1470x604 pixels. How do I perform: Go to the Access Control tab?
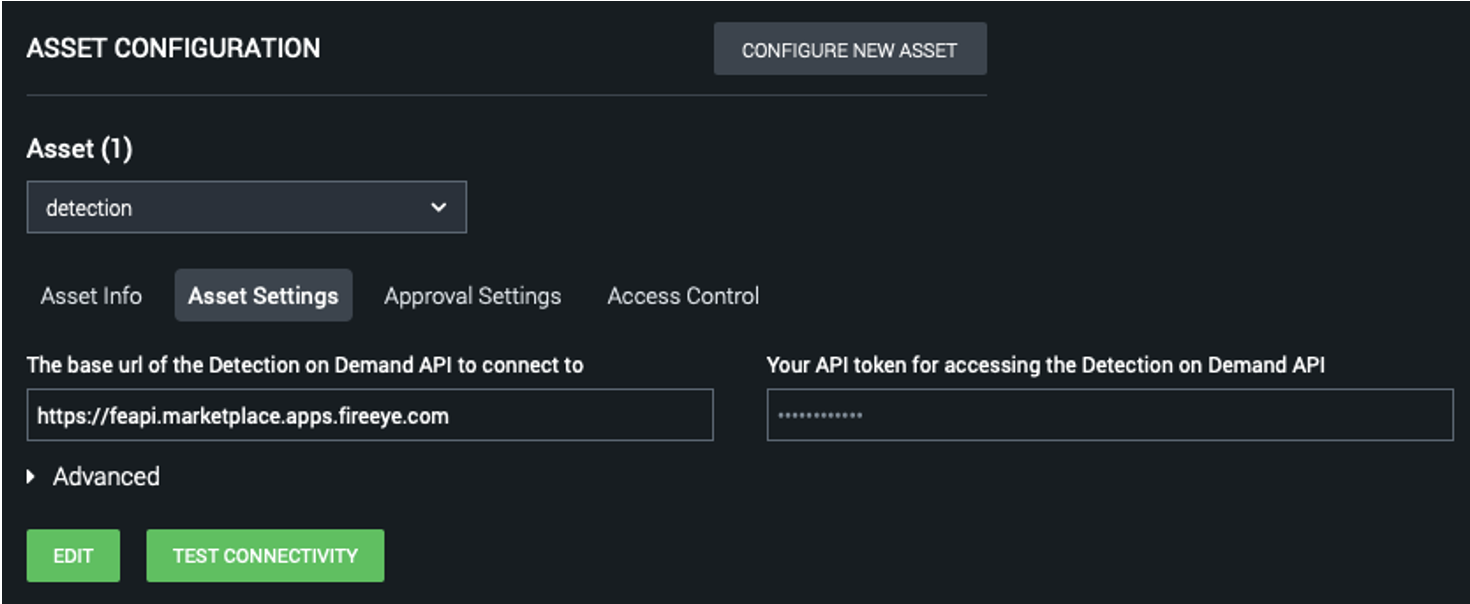point(683,296)
